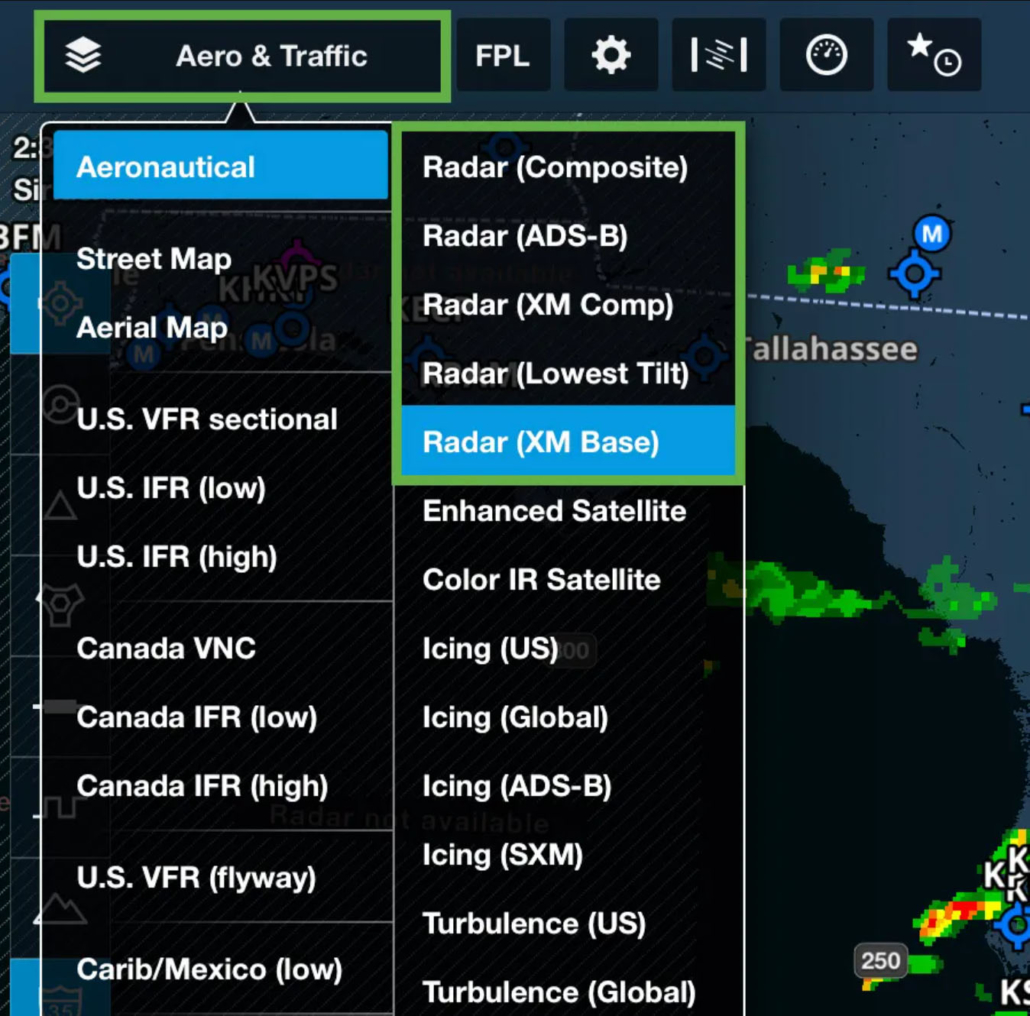Open the FPL flight plan button
The width and height of the screenshot is (1030, 1016).
click(503, 55)
